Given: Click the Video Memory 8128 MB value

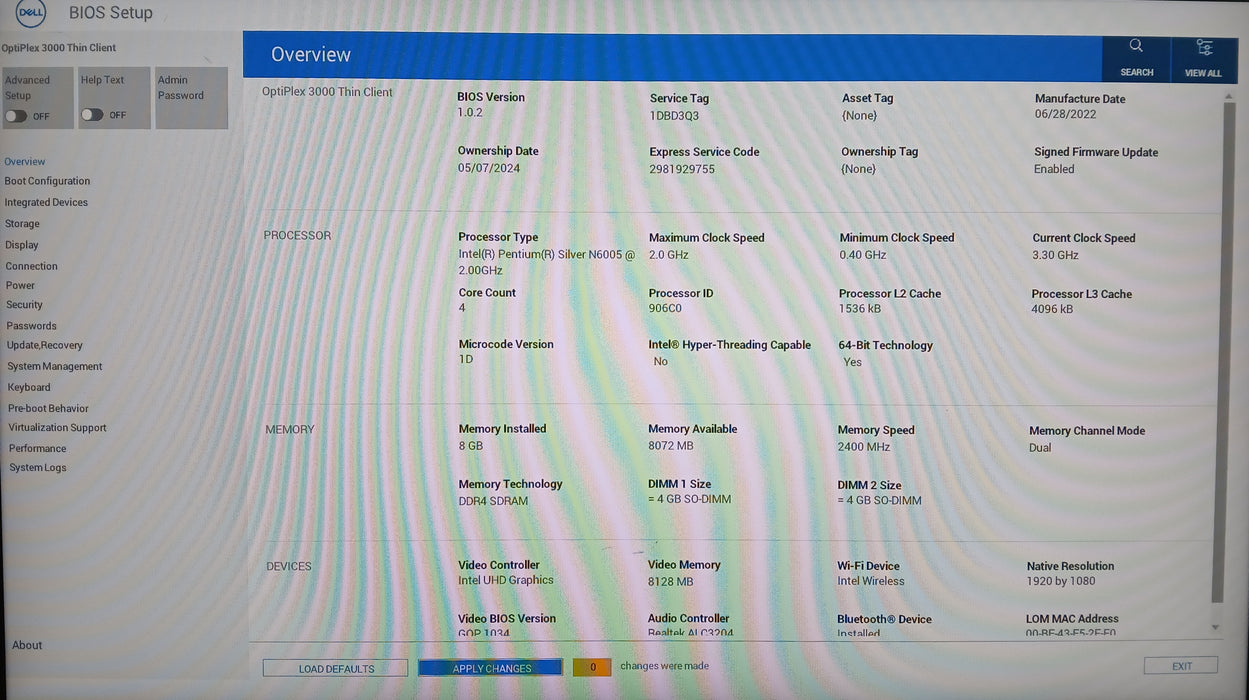Looking at the screenshot, I should [670, 581].
